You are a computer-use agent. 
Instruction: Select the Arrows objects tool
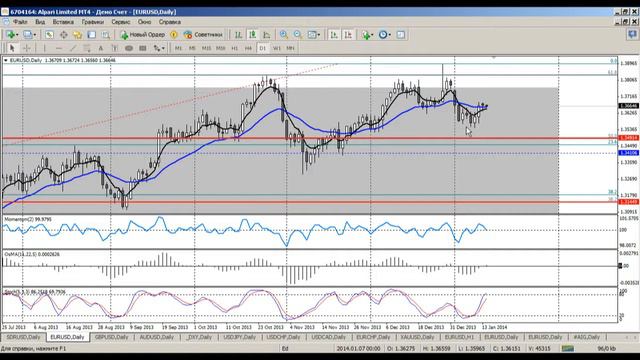point(157,48)
